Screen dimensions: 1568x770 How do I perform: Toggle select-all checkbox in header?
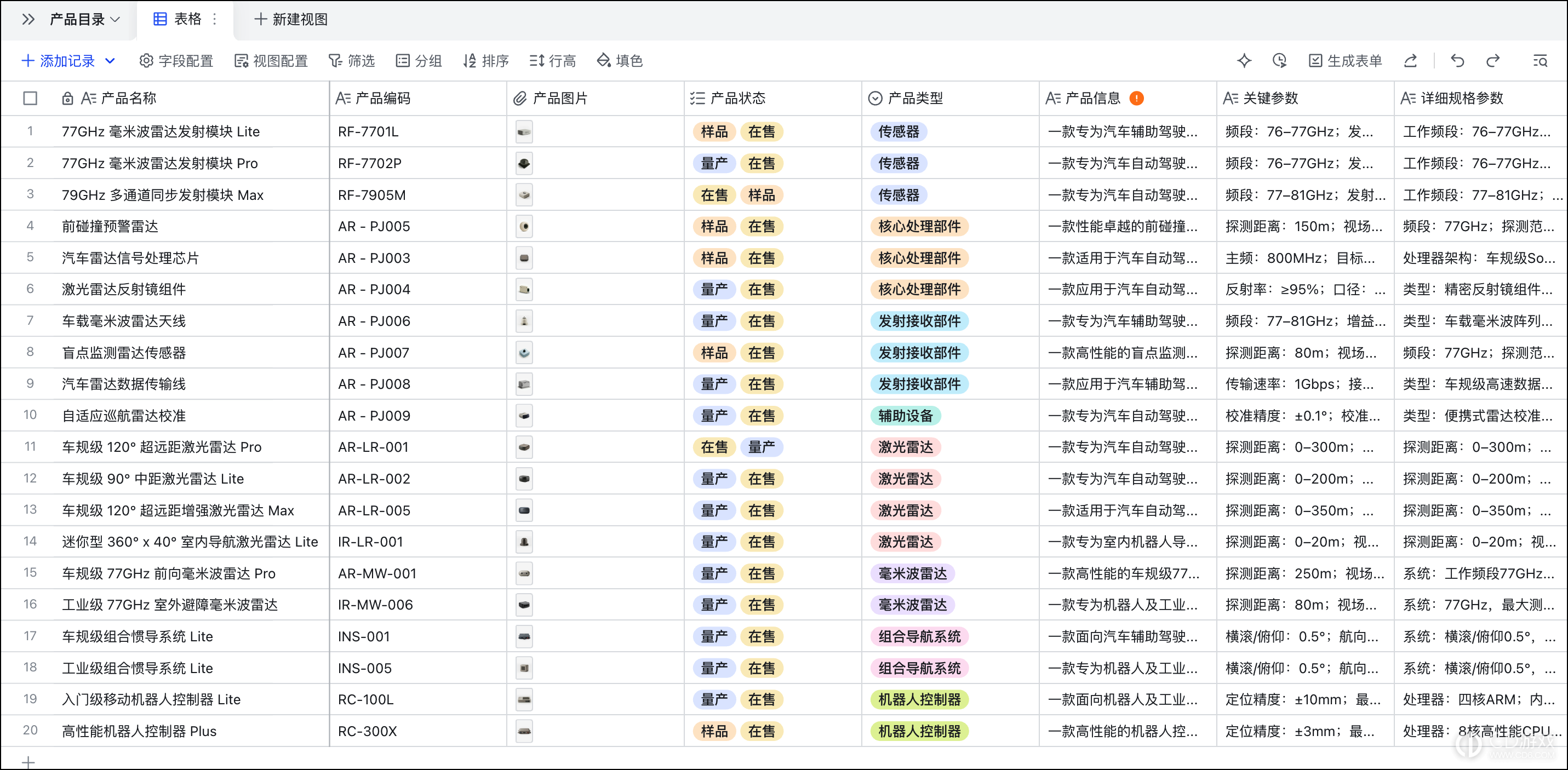(x=30, y=98)
